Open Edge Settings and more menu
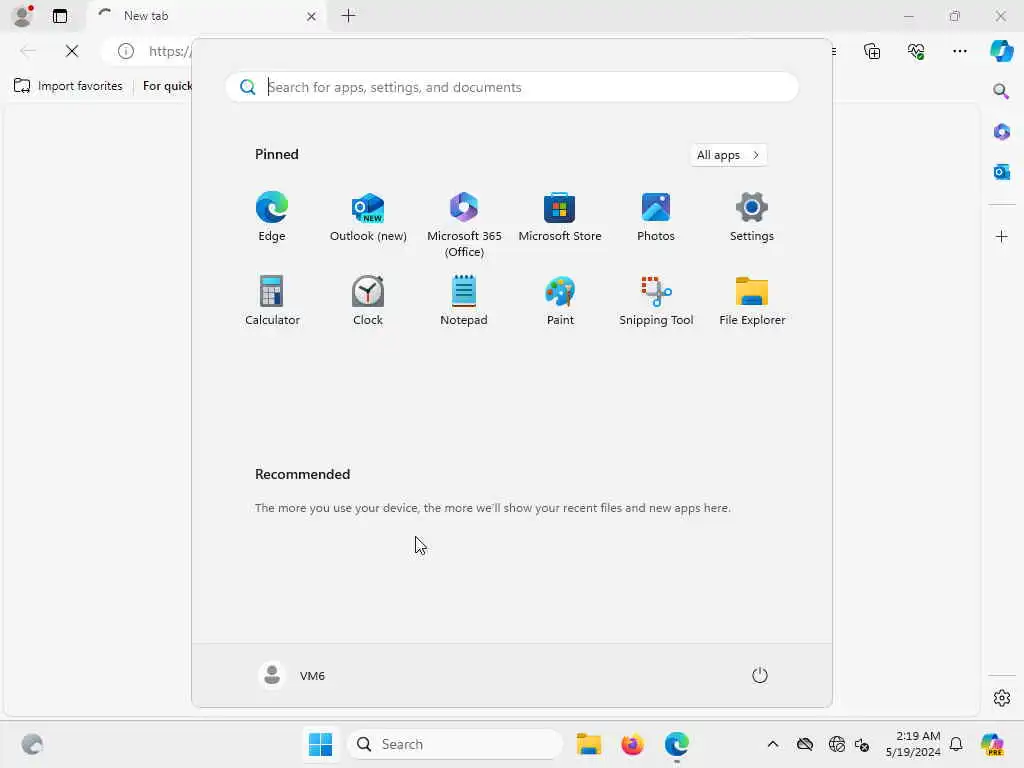Screen dimensions: 1024x768 tap(959, 51)
